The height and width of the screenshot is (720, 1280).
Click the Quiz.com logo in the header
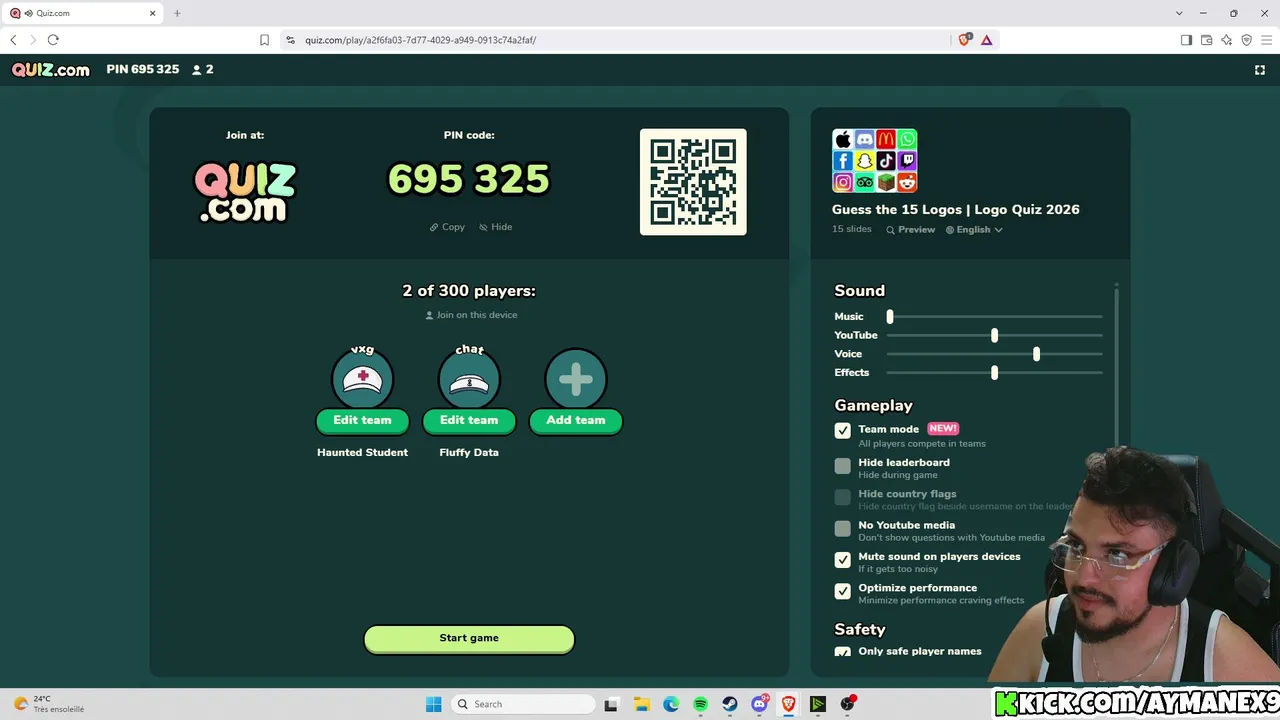(x=51, y=70)
